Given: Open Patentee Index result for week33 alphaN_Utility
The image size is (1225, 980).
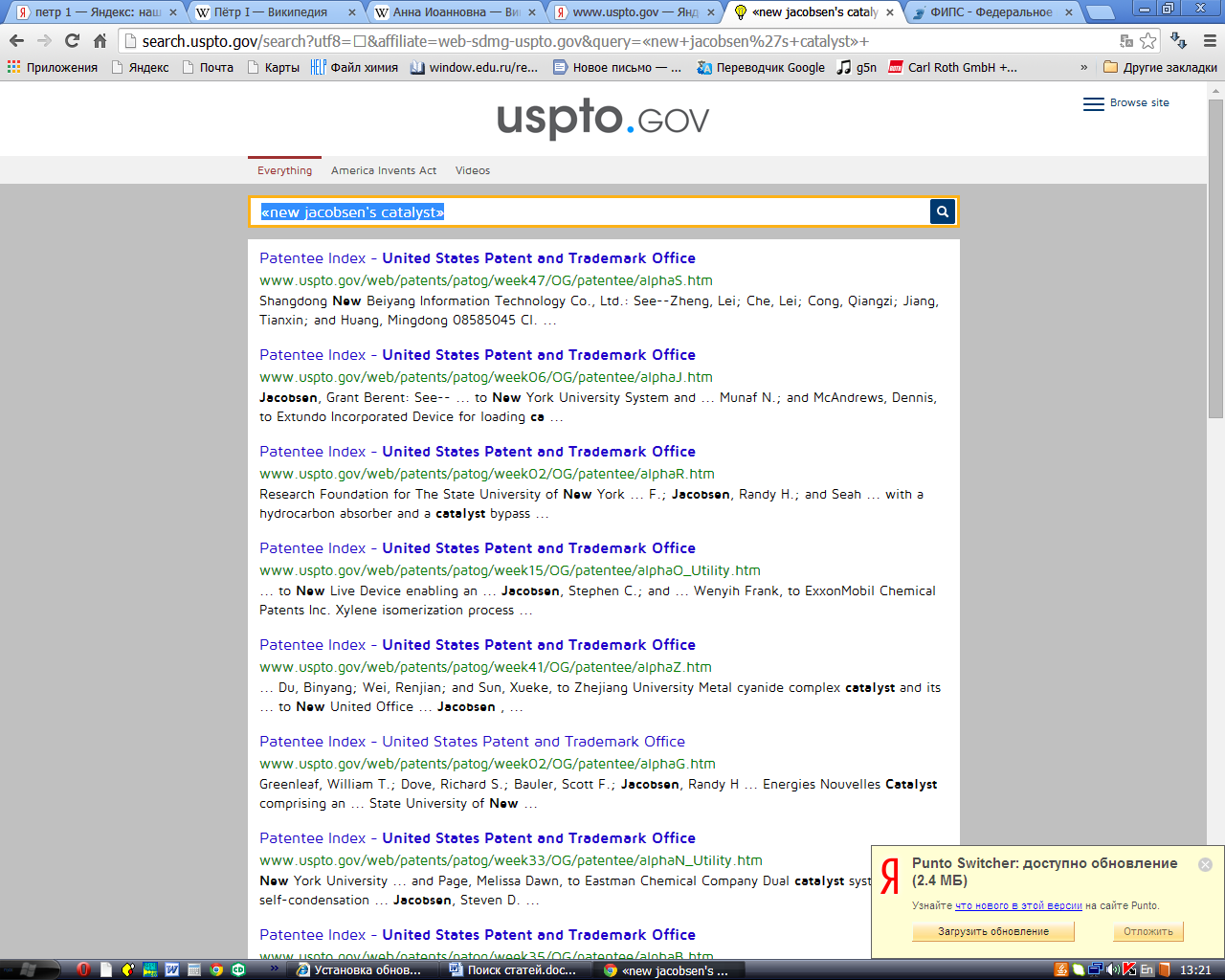Looking at the screenshot, I should click(x=478, y=838).
